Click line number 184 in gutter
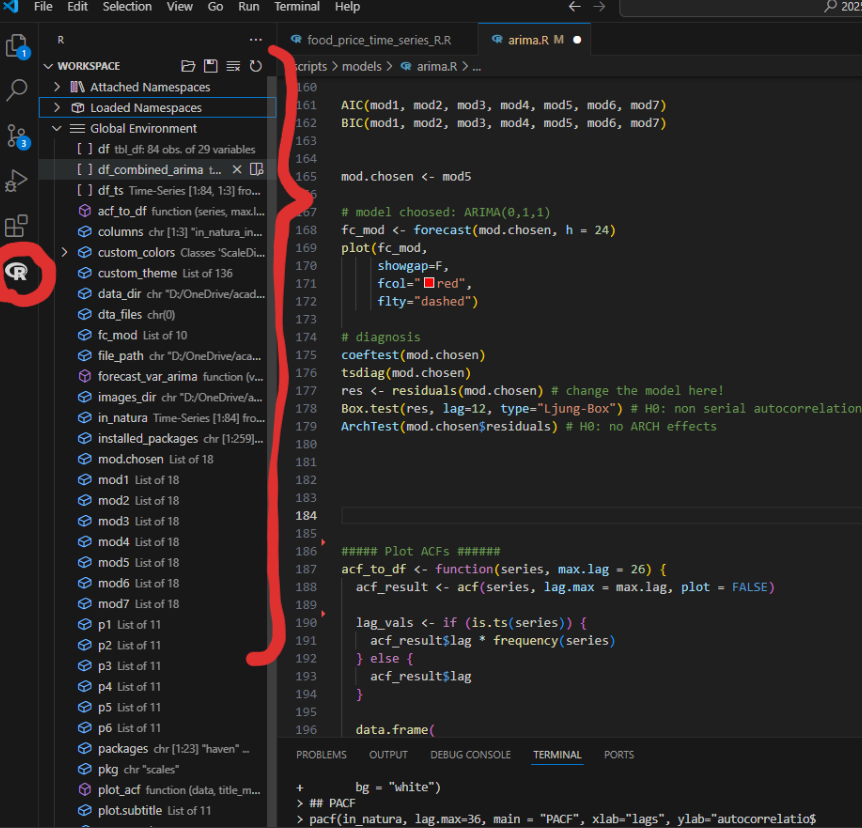Screen dimensions: 862x828 306,516
